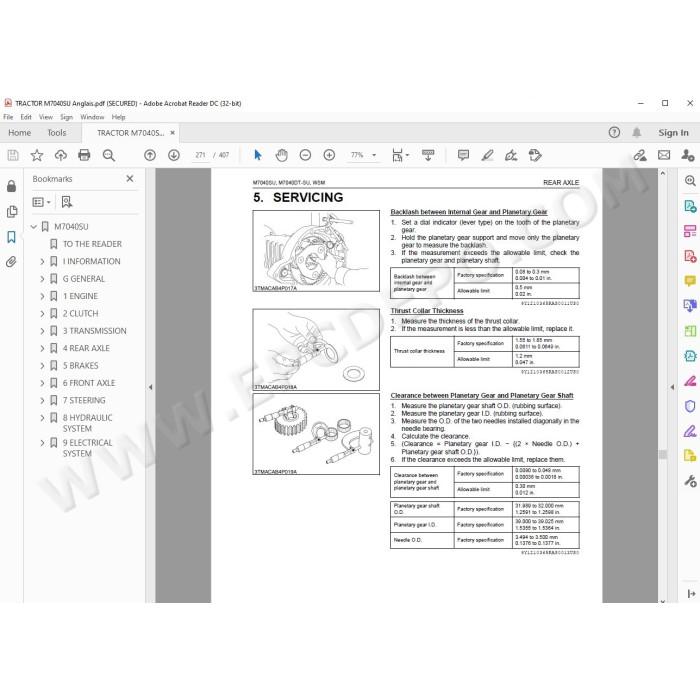The width and height of the screenshot is (700, 700).
Task: Open the View menu
Action: pos(46,117)
